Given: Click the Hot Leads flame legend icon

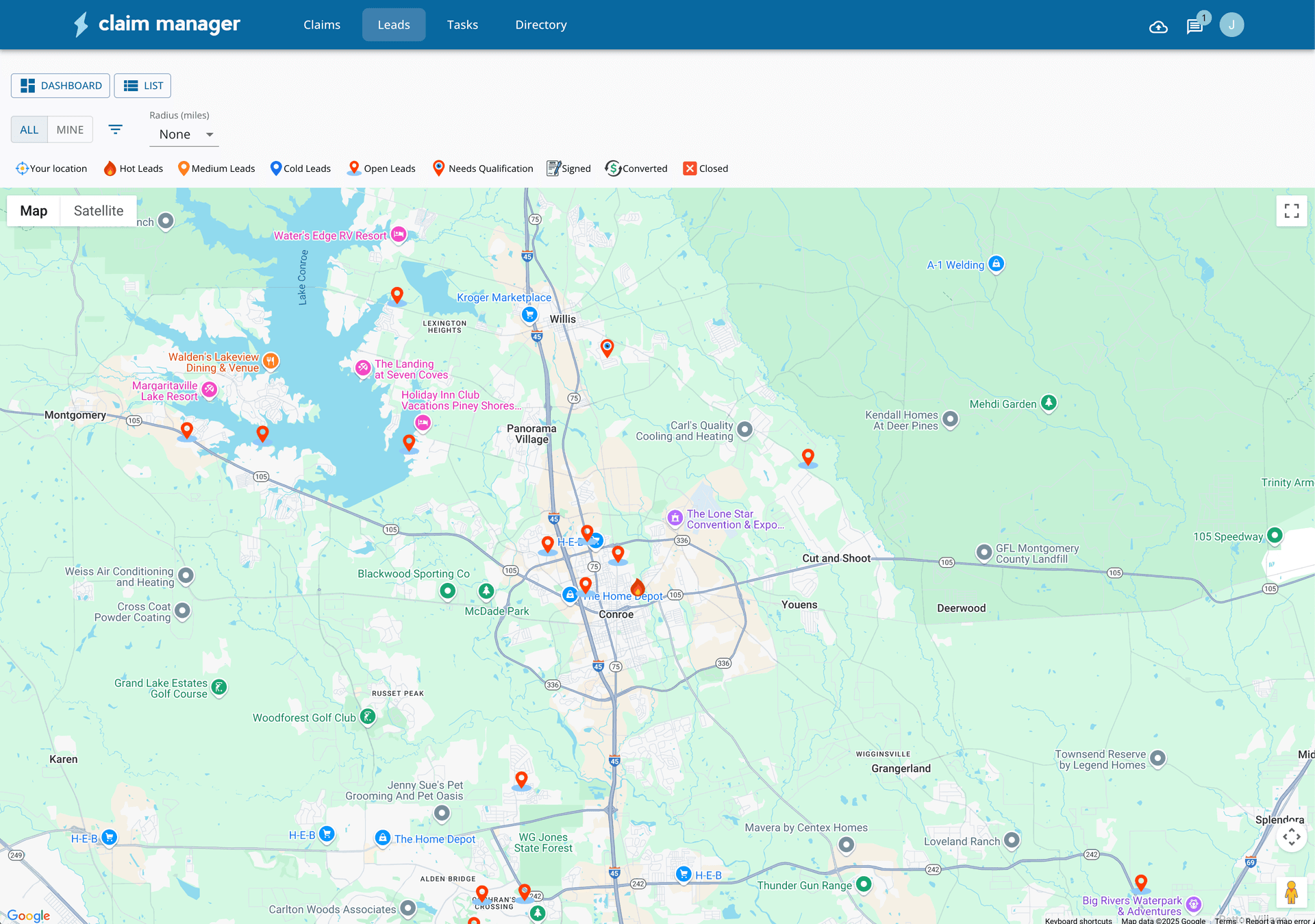Looking at the screenshot, I should tap(110, 168).
